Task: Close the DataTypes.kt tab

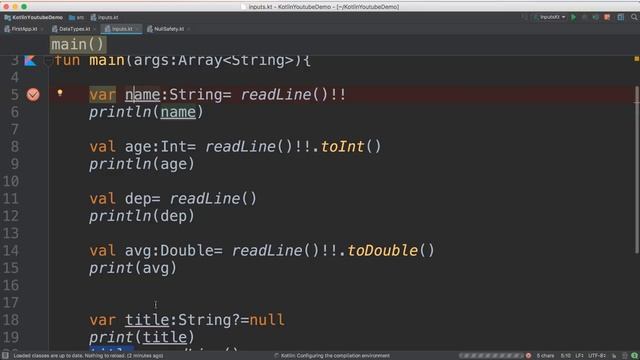Action: tap(95, 29)
